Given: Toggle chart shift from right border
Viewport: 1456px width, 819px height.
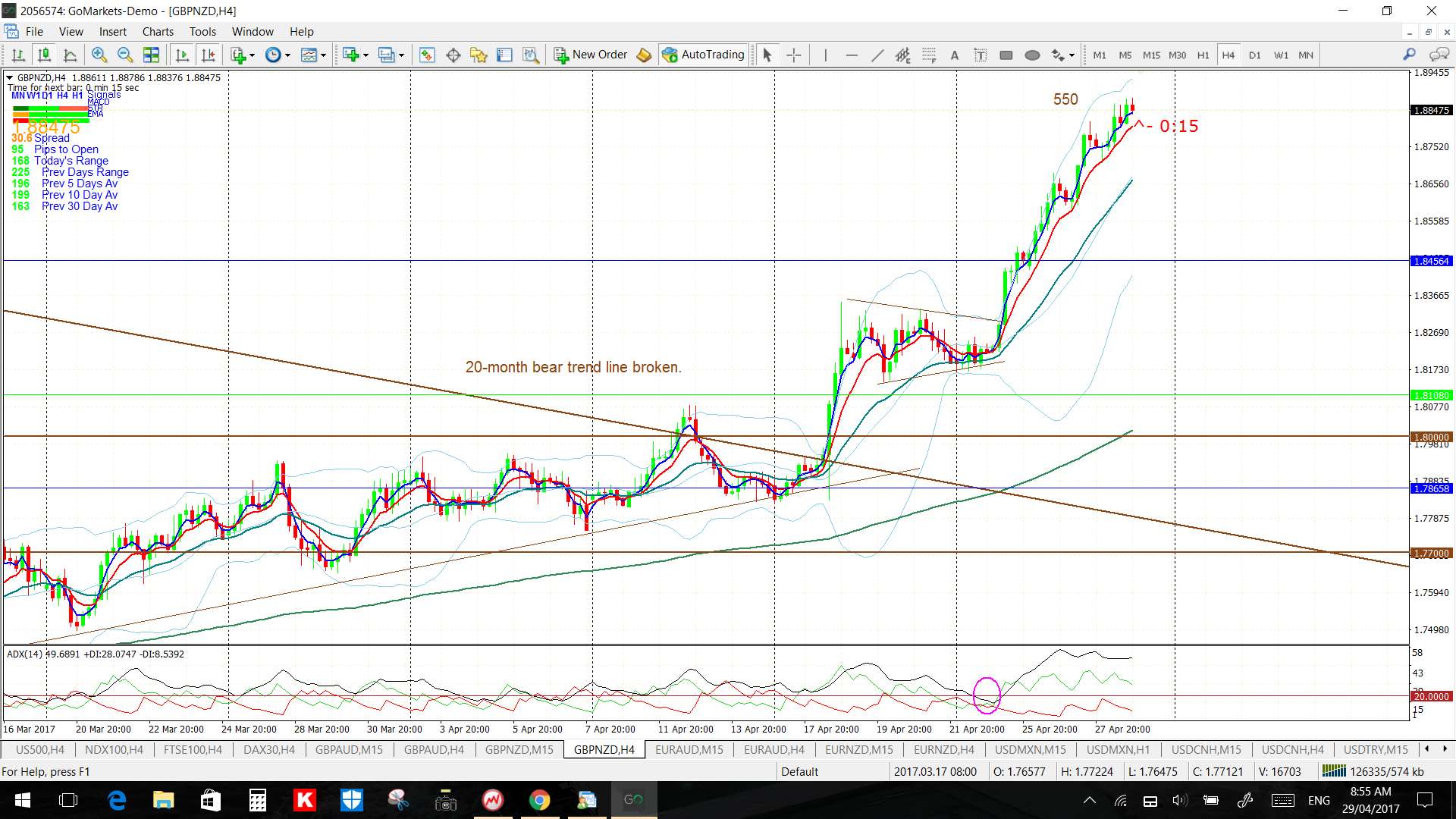Looking at the screenshot, I should [208, 55].
